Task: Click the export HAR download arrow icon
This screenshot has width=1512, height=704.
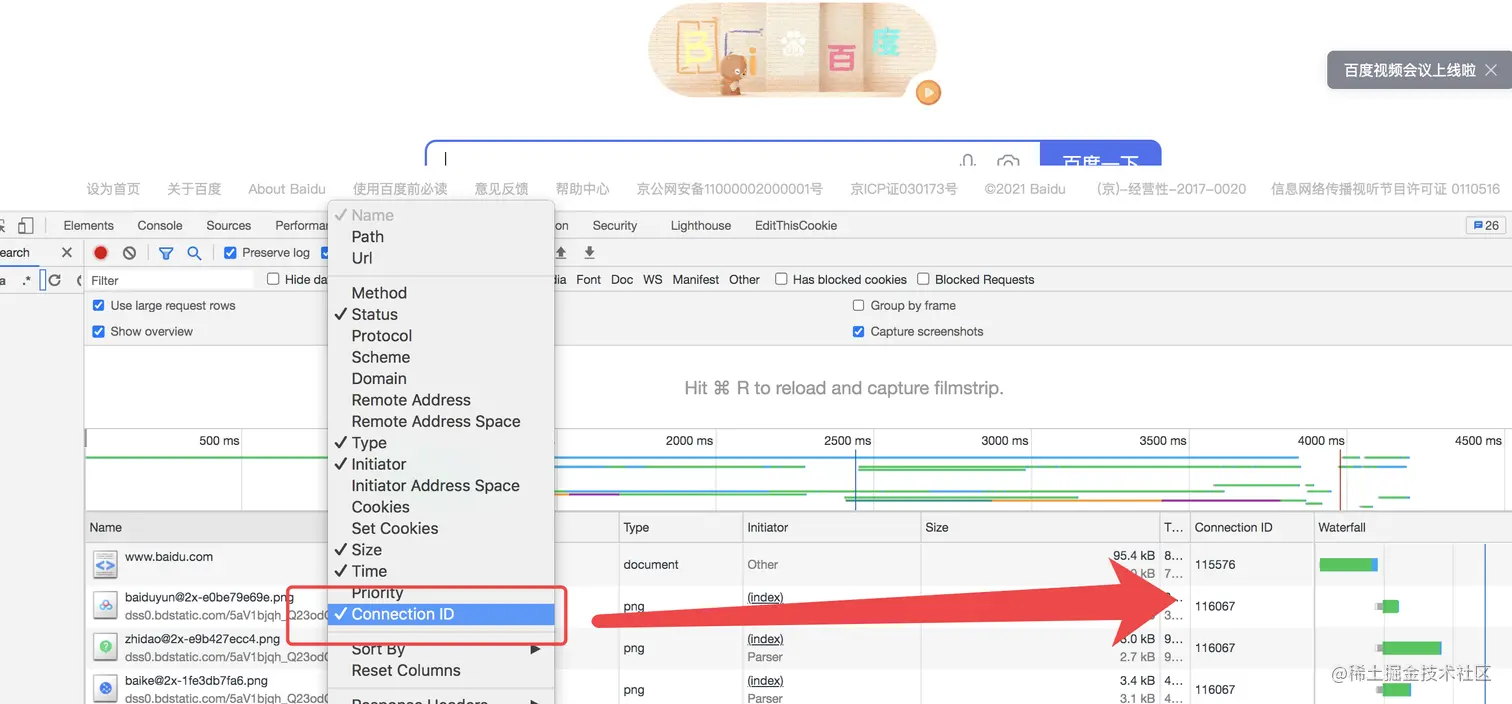Action: click(589, 253)
